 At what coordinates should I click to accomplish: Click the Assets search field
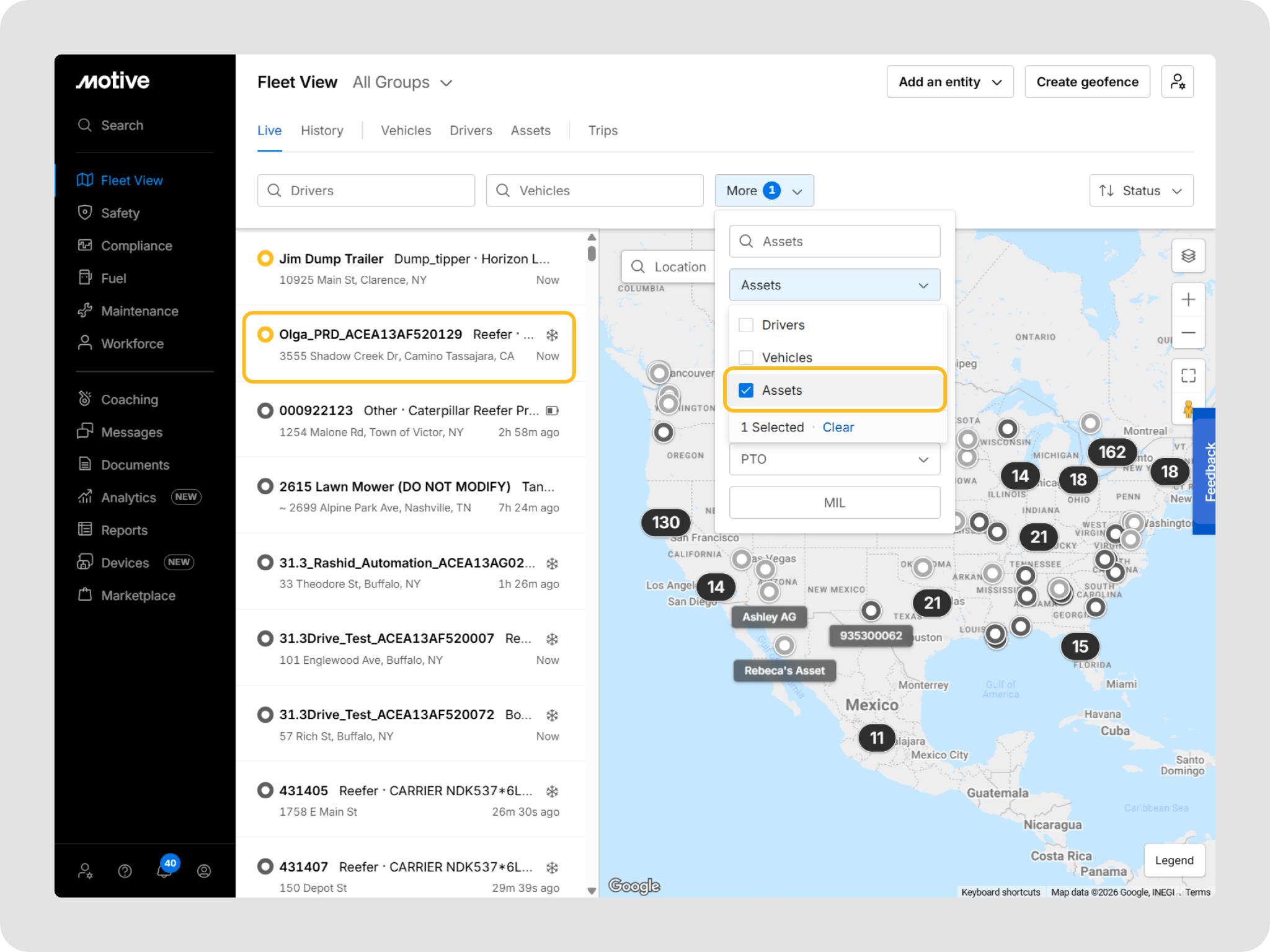[834, 242]
